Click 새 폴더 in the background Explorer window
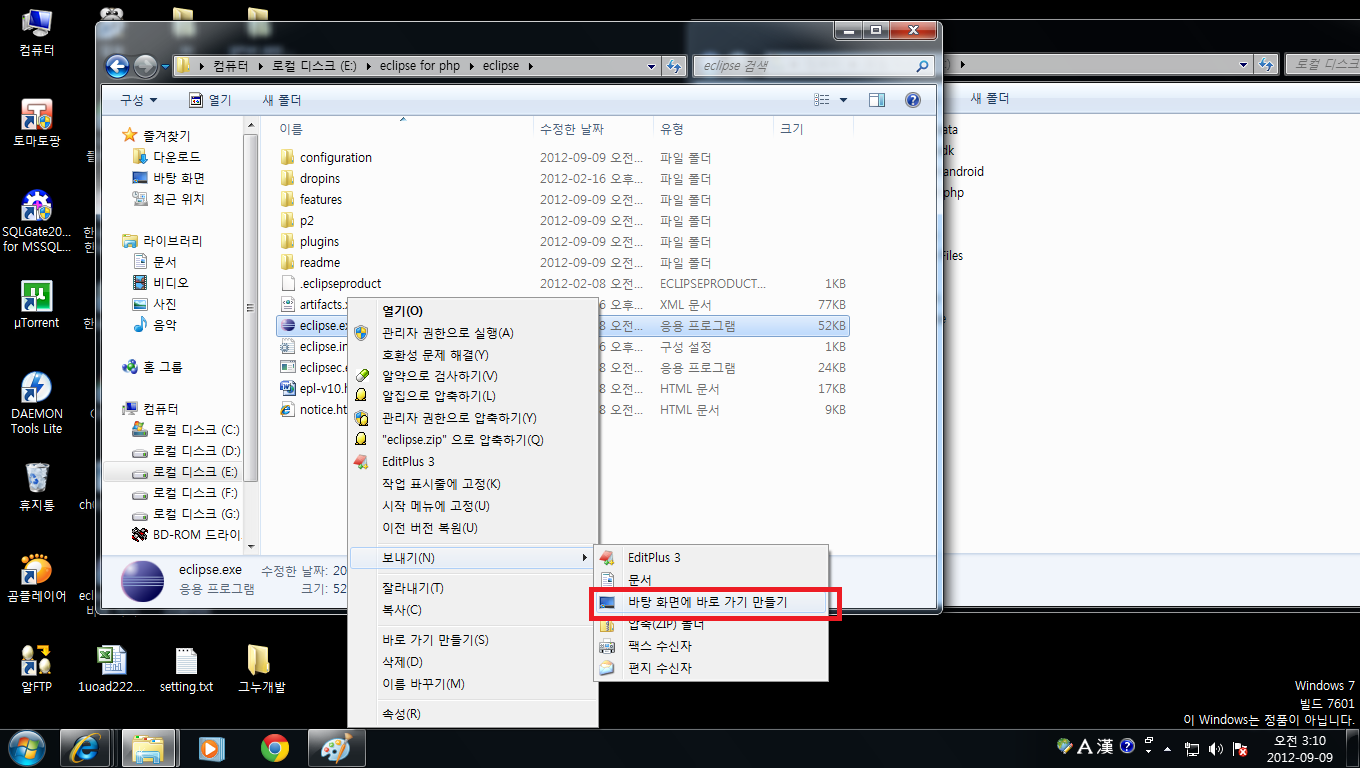The height and width of the screenshot is (768, 1360). tap(990, 98)
